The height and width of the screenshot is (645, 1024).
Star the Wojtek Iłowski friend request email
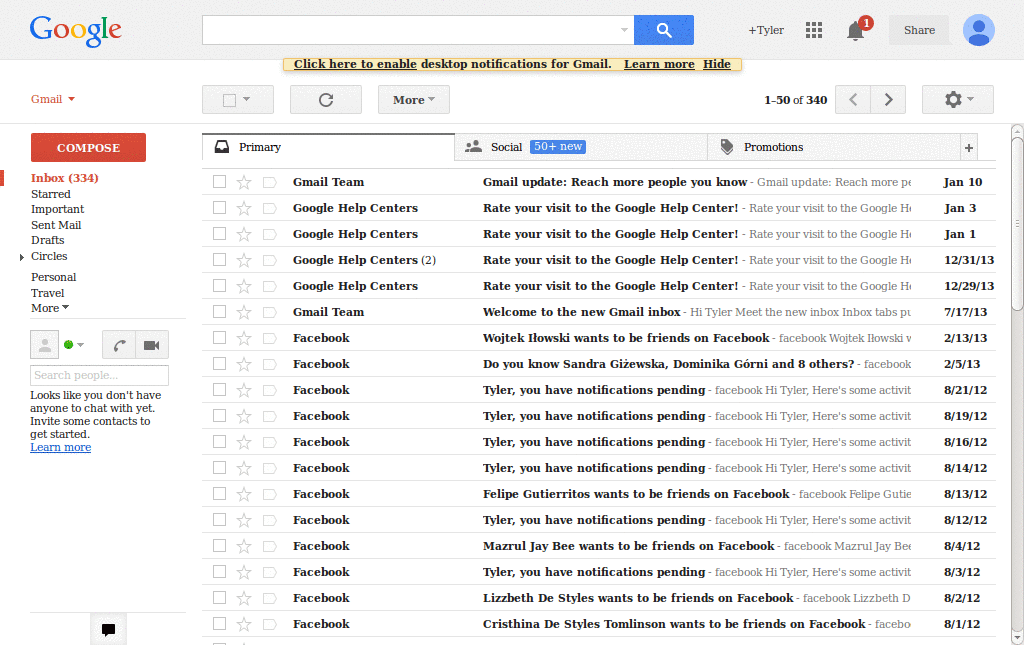pyautogui.click(x=244, y=338)
